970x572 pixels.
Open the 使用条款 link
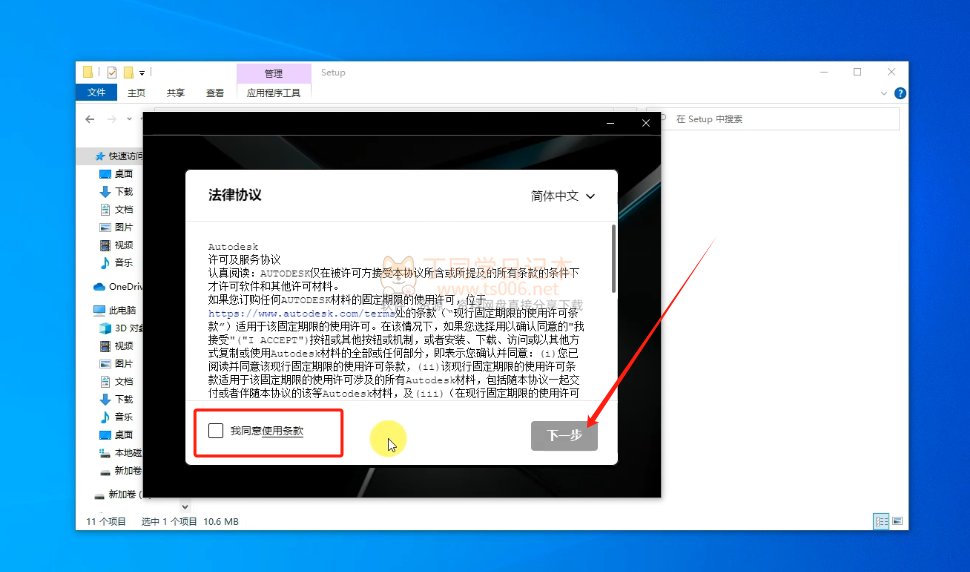point(283,430)
